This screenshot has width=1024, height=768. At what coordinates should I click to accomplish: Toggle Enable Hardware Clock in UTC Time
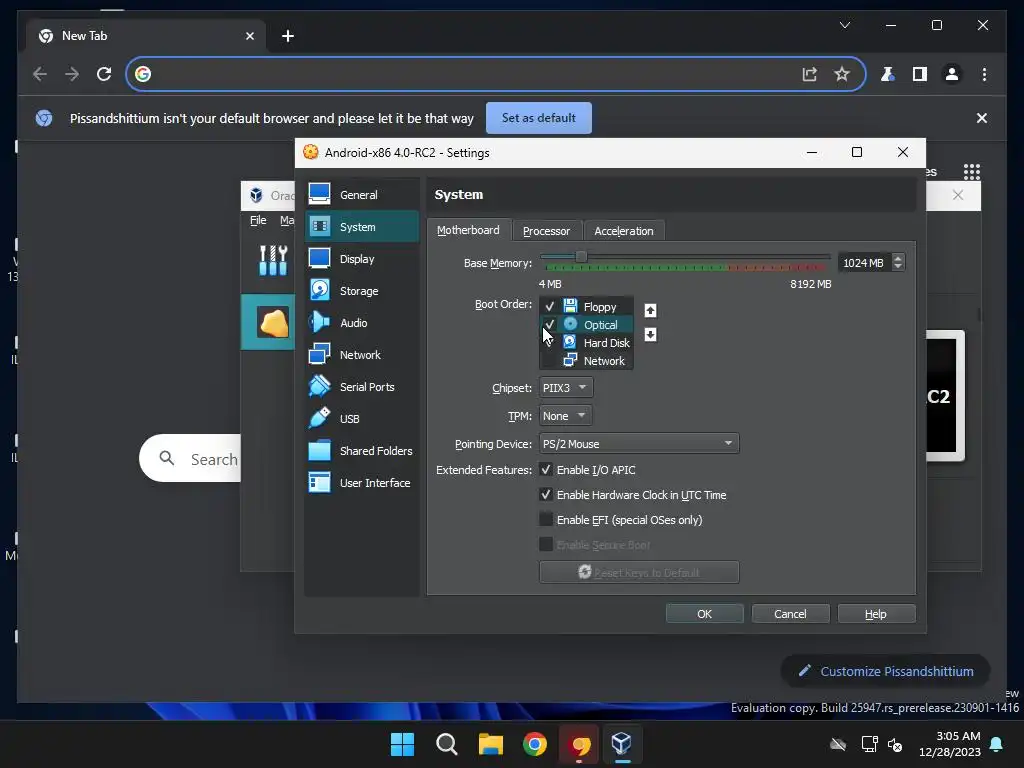point(546,494)
